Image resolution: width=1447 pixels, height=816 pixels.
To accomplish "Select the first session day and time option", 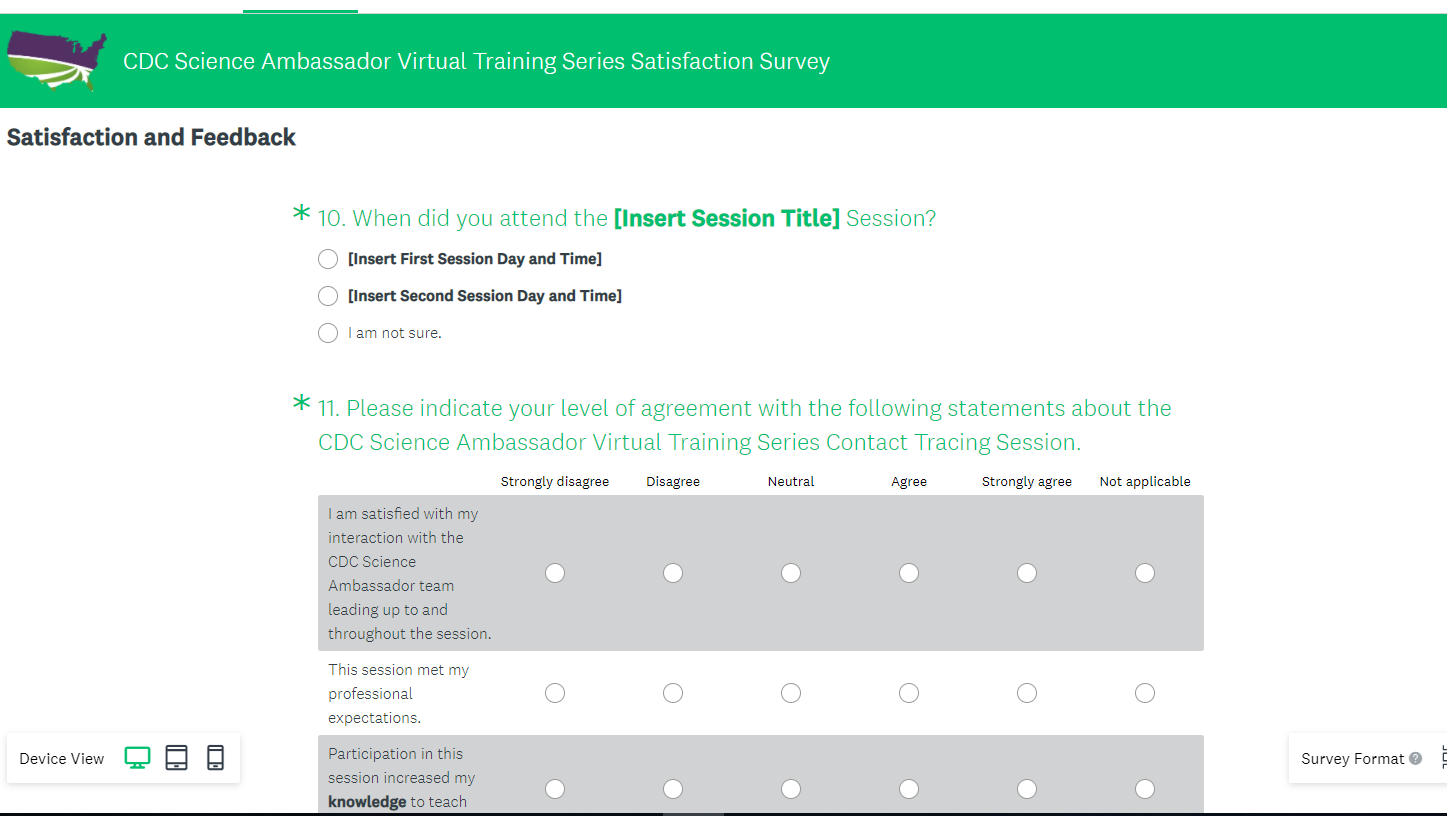I will coord(328,259).
